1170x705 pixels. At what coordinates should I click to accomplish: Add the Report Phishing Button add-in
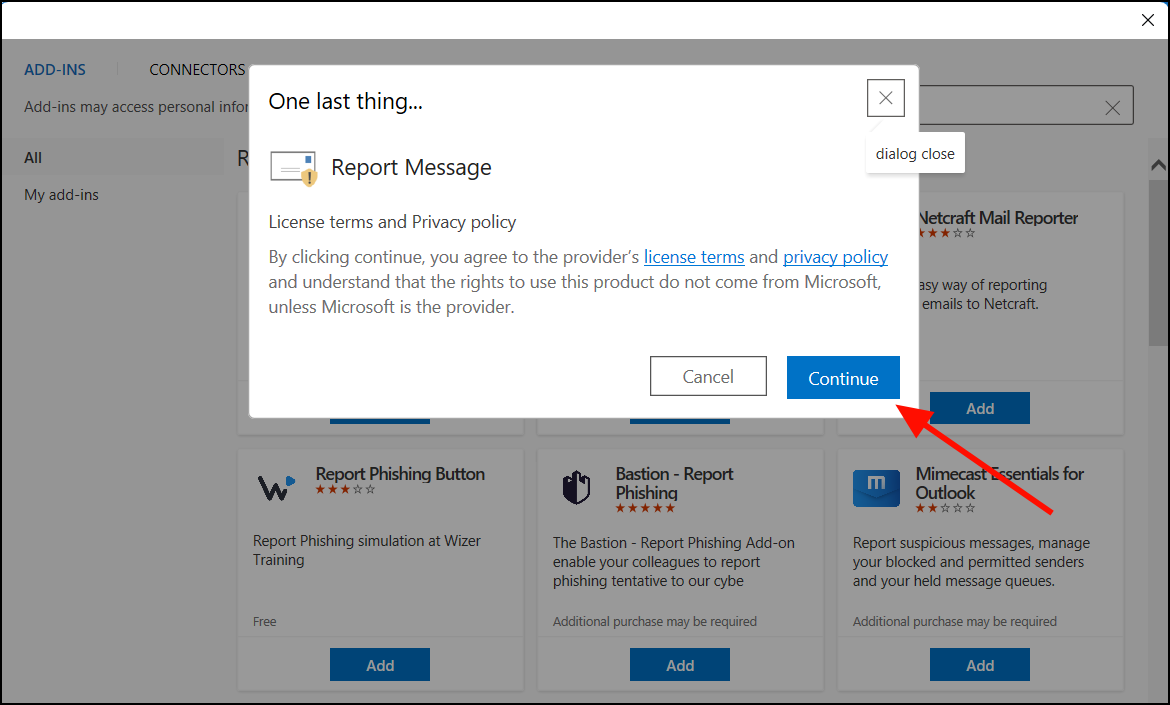click(x=380, y=665)
